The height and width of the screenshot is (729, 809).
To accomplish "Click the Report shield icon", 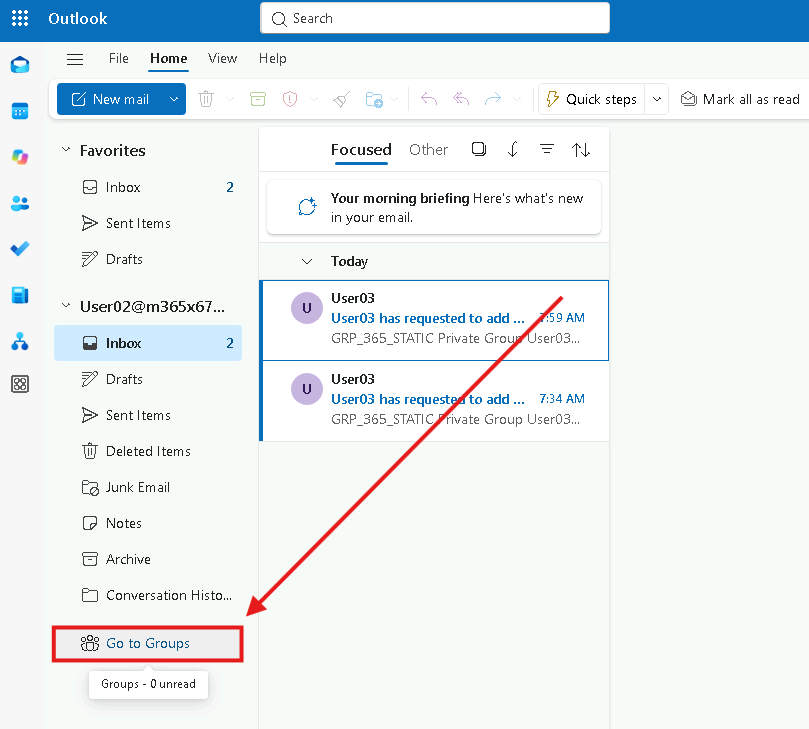I will point(290,99).
